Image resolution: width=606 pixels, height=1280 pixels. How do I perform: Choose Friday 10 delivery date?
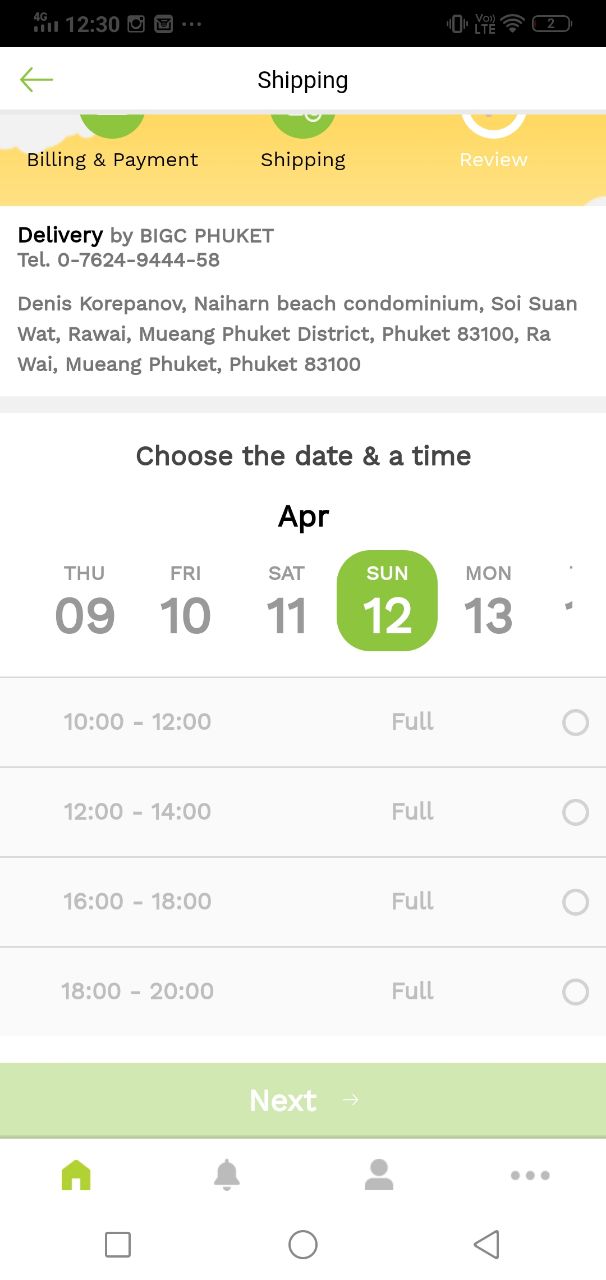[x=186, y=601]
